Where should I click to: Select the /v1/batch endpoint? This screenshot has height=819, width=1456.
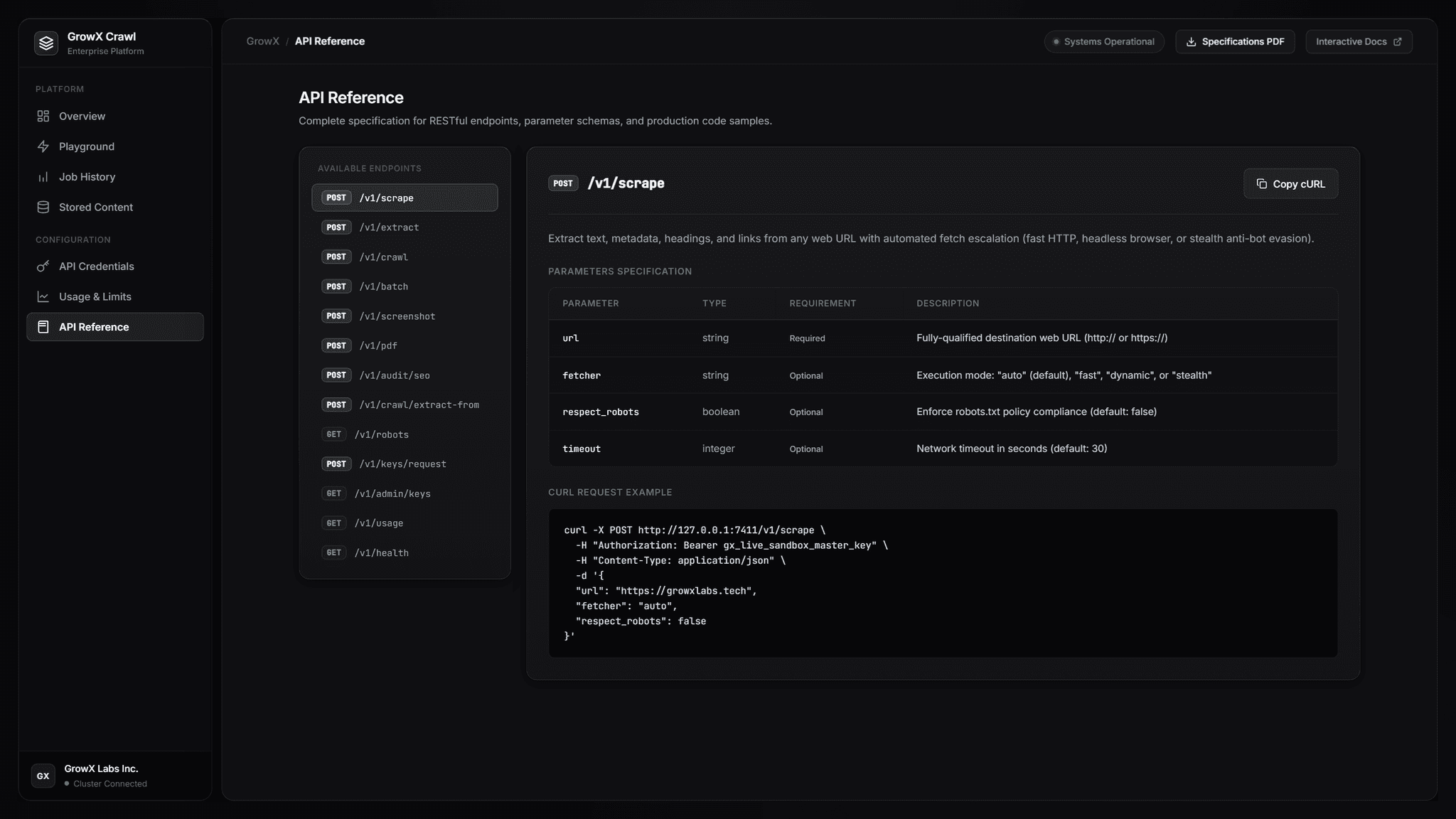pyautogui.click(x=405, y=287)
